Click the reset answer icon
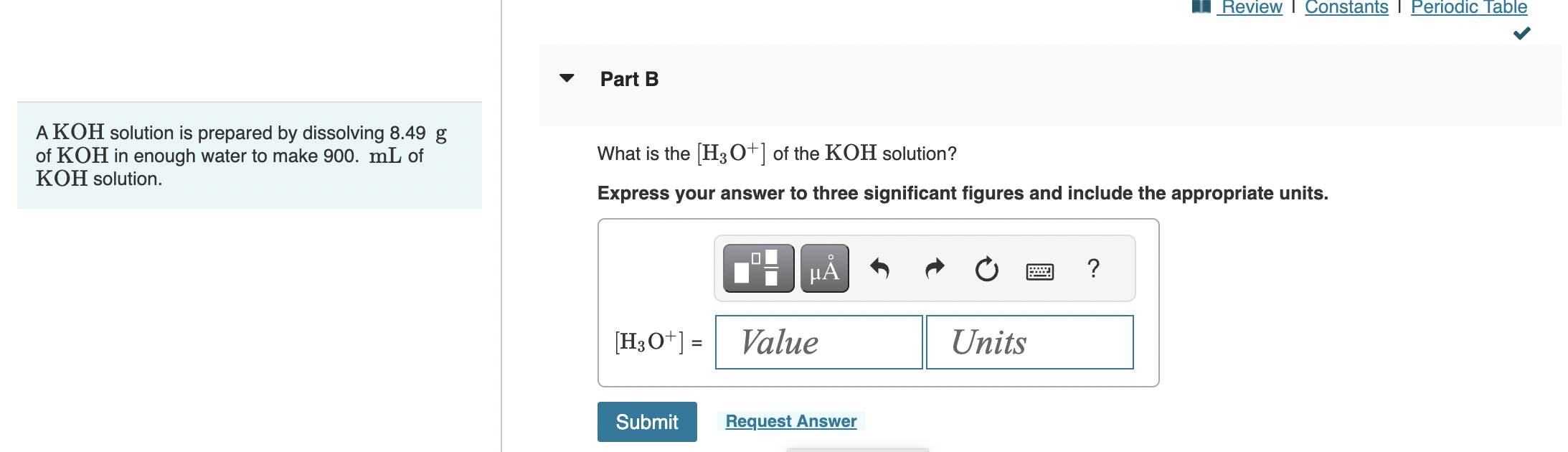 pos(986,269)
